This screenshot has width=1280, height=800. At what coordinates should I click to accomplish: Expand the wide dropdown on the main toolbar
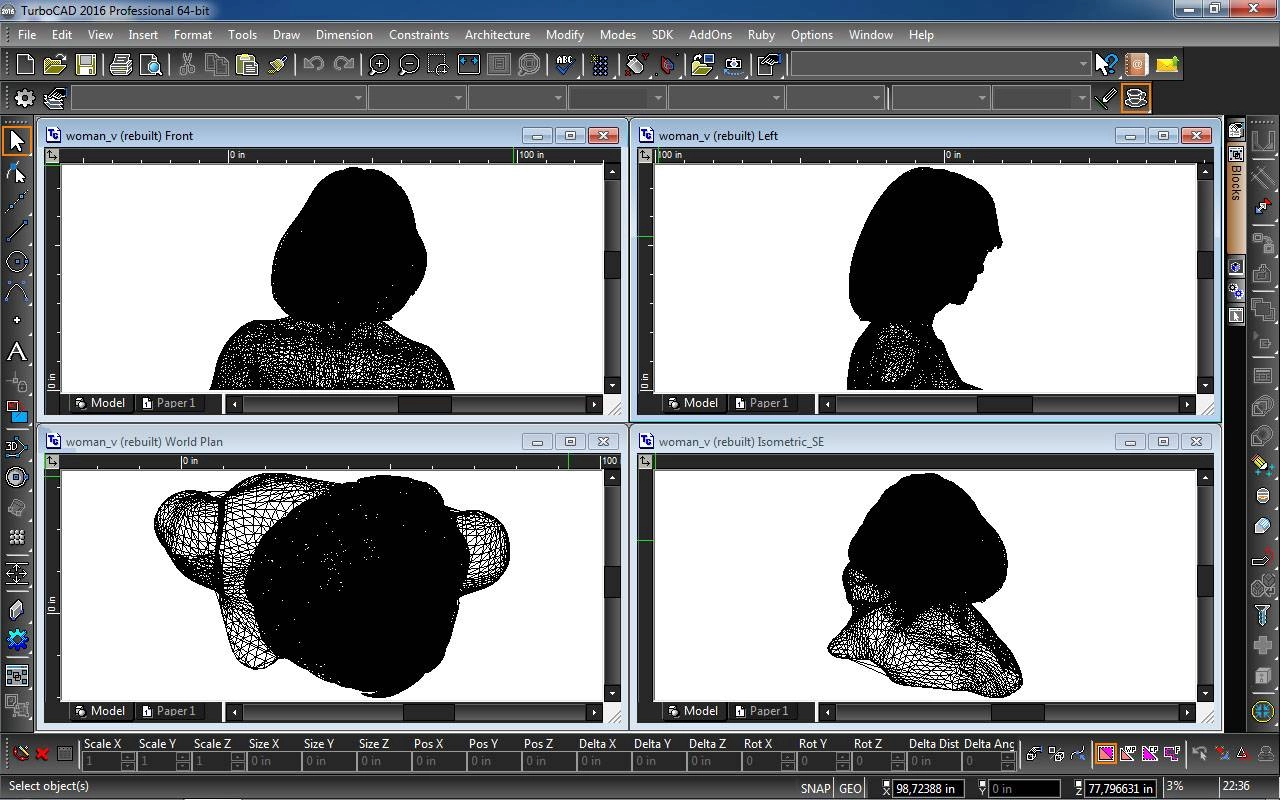pyautogui.click(x=1083, y=65)
